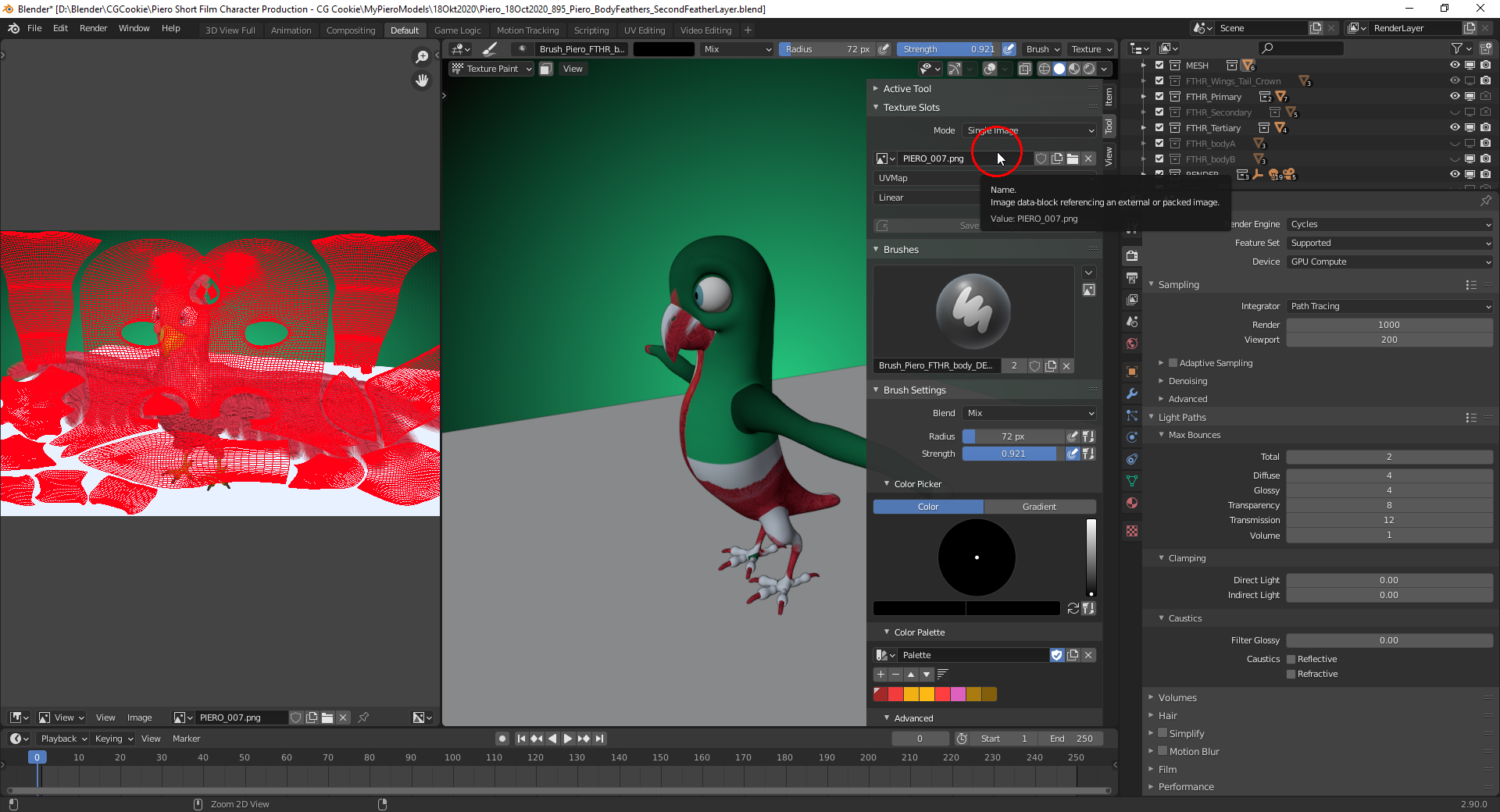Select the red swatch in the Color Palette
1500x812 pixels.
click(880, 693)
